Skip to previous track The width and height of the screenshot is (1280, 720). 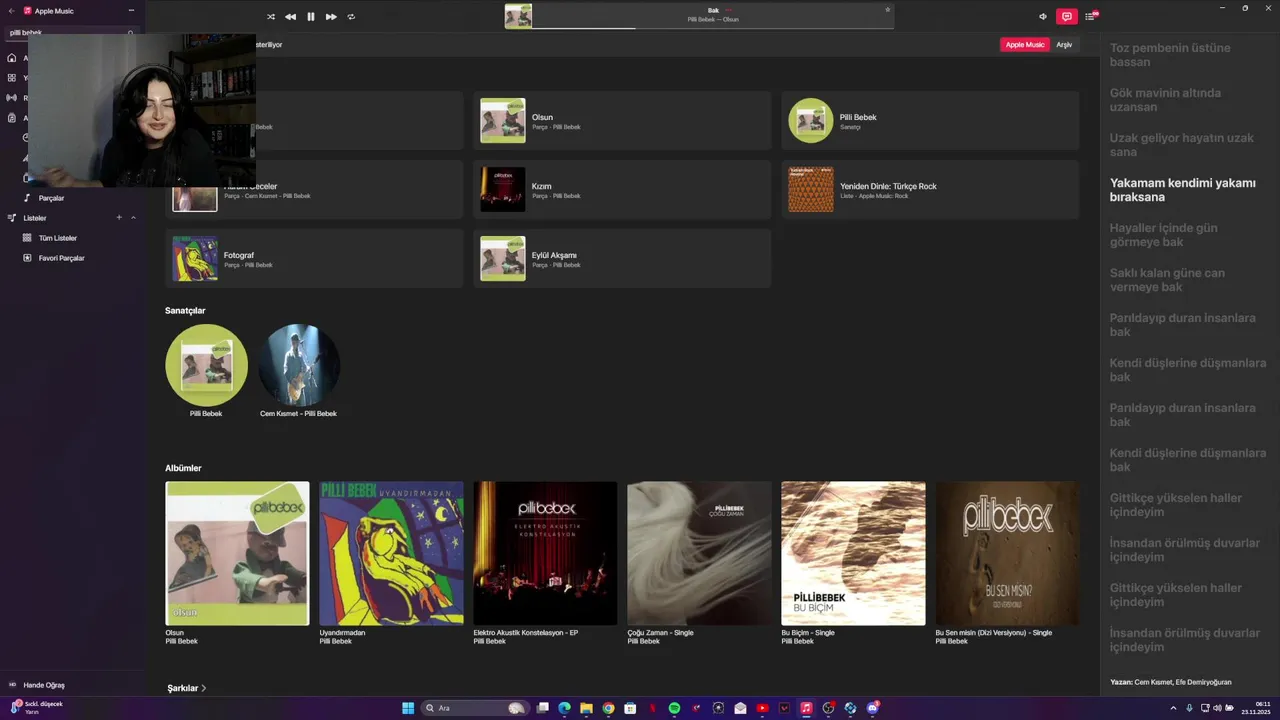point(290,17)
